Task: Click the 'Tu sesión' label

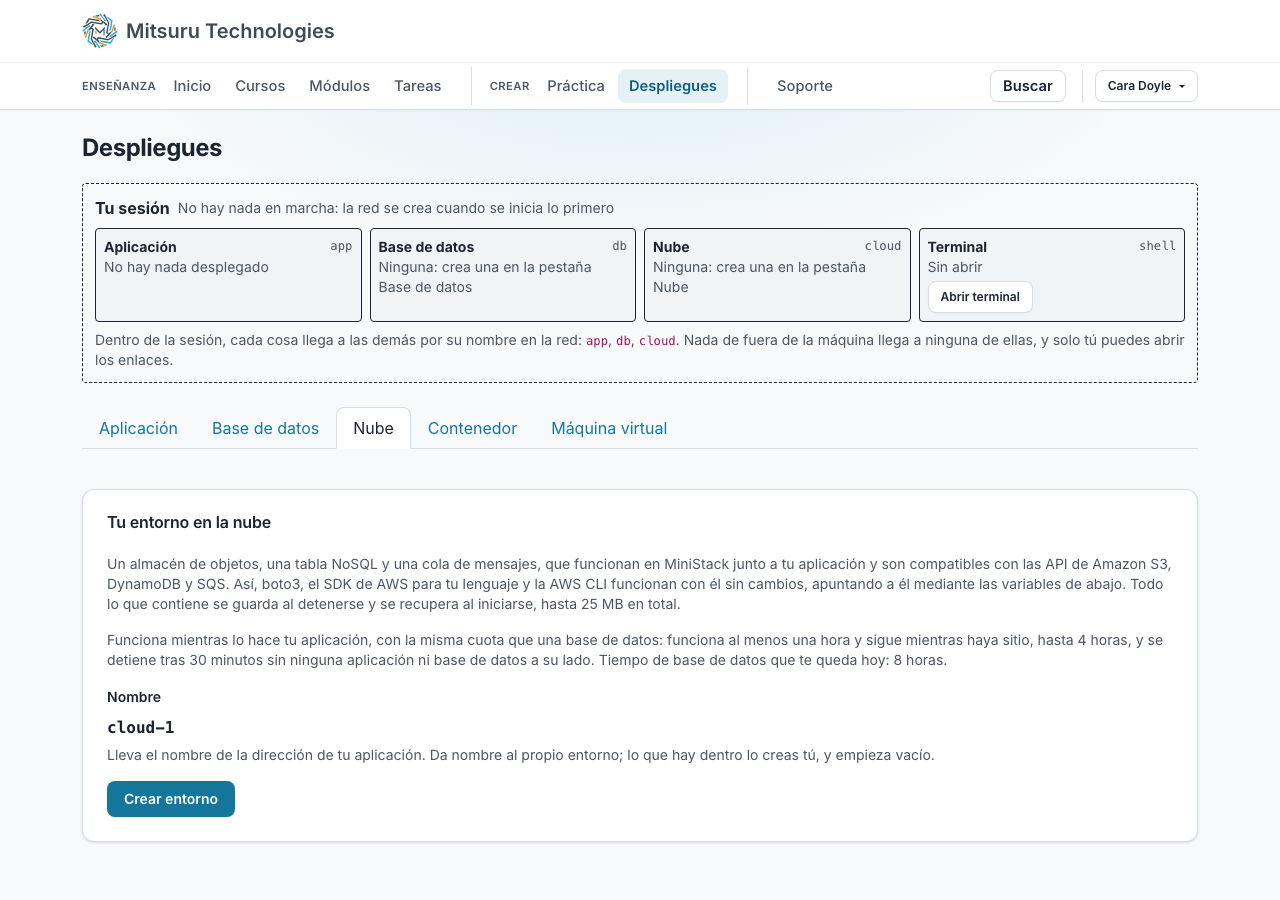Action: pos(132,208)
